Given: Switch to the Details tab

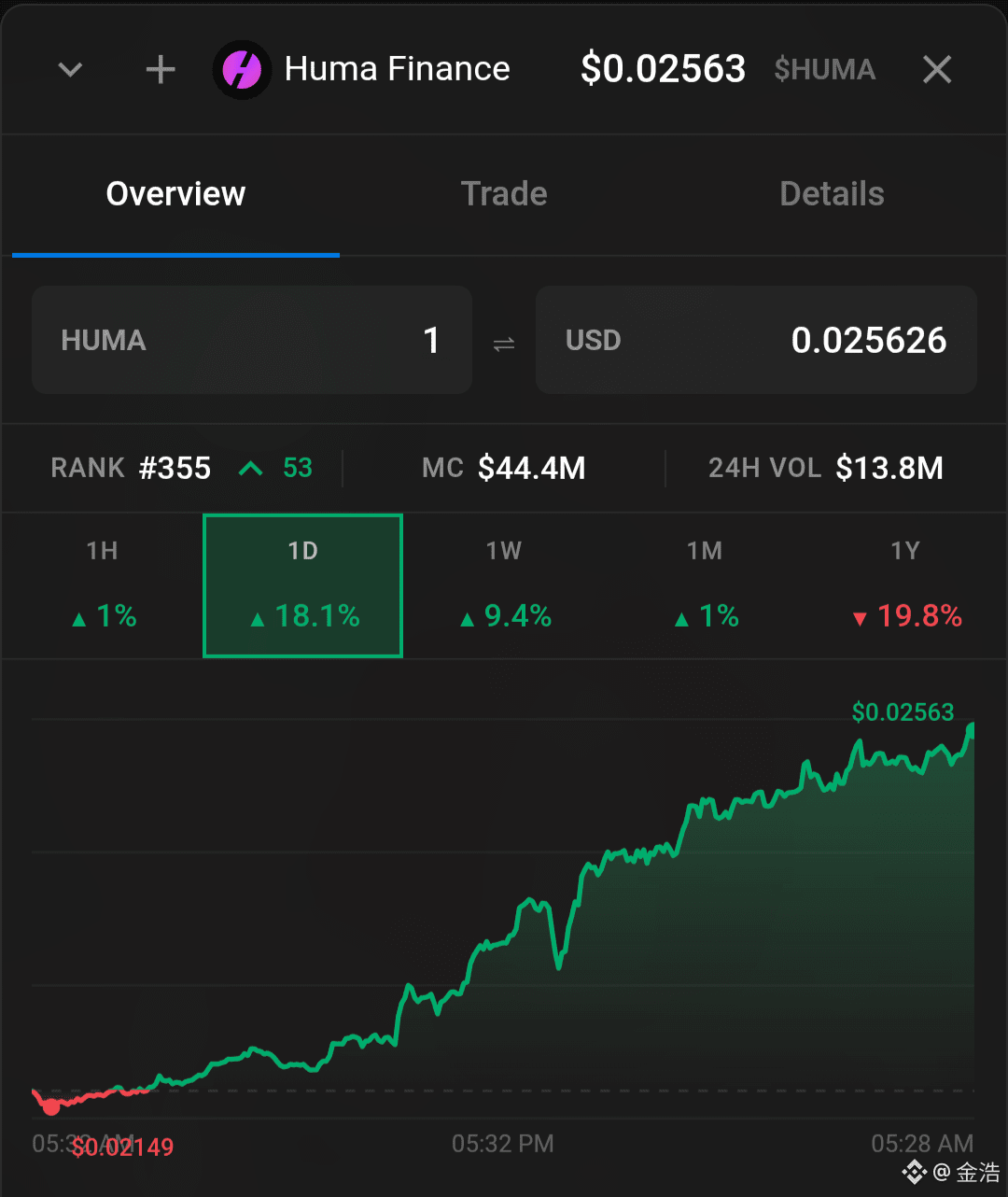Looking at the screenshot, I should (832, 194).
